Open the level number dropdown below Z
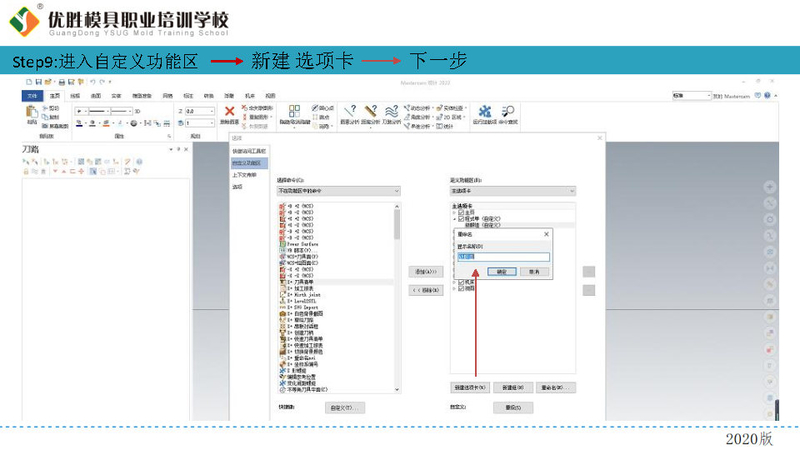Viewport: 800px width, 450px height. point(212,123)
